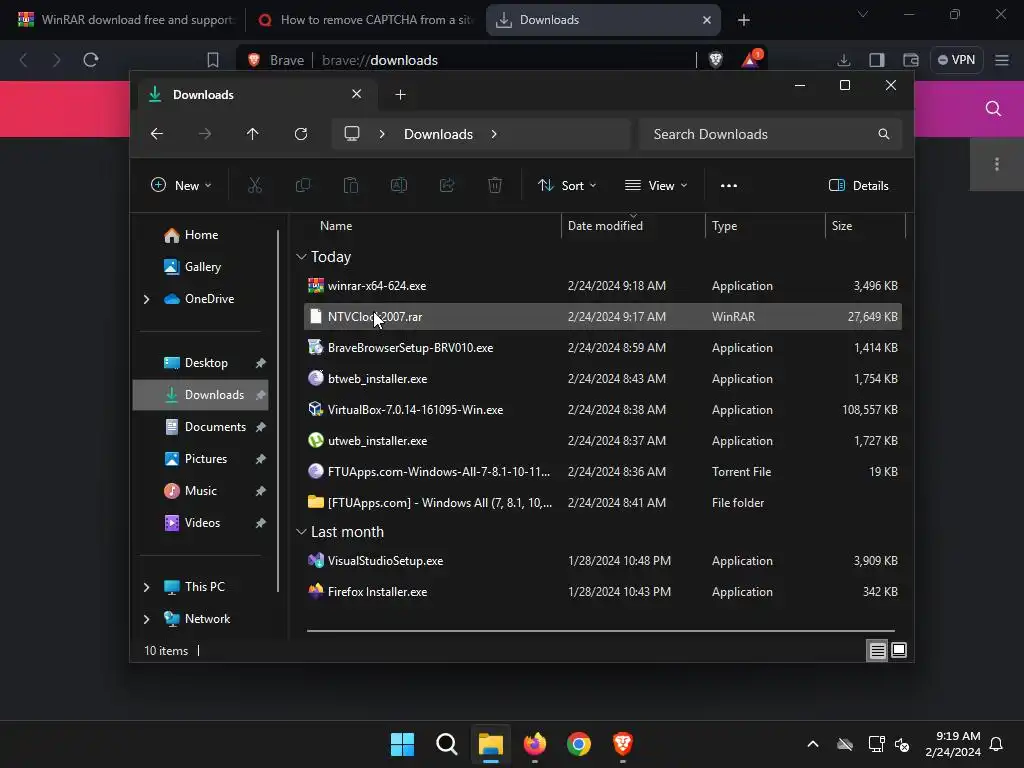Collapse the Today group
This screenshot has width=1024, height=768.
click(301, 257)
